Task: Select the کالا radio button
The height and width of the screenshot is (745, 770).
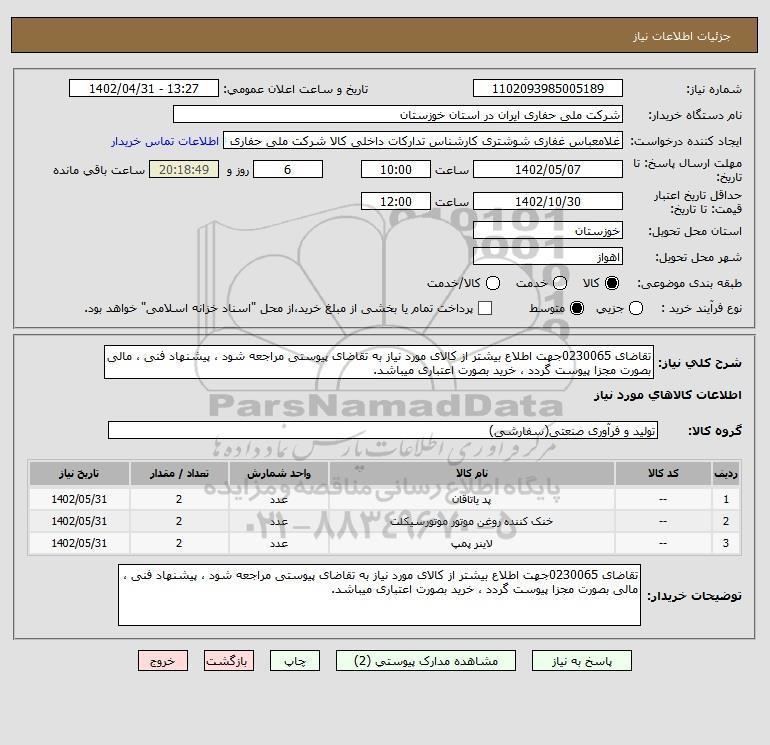Action: tap(612, 283)
